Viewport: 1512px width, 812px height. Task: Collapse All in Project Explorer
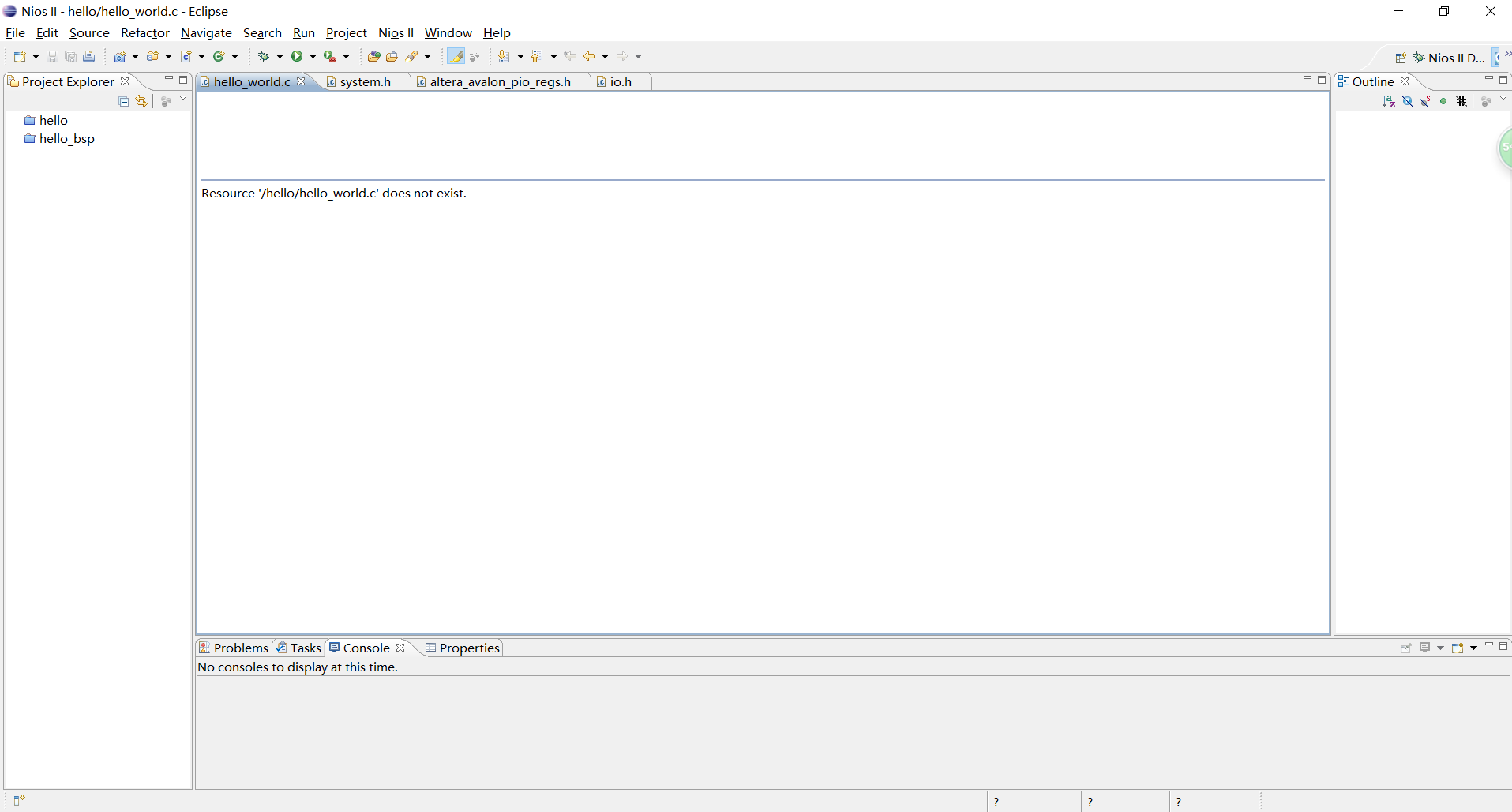[124, 101]
